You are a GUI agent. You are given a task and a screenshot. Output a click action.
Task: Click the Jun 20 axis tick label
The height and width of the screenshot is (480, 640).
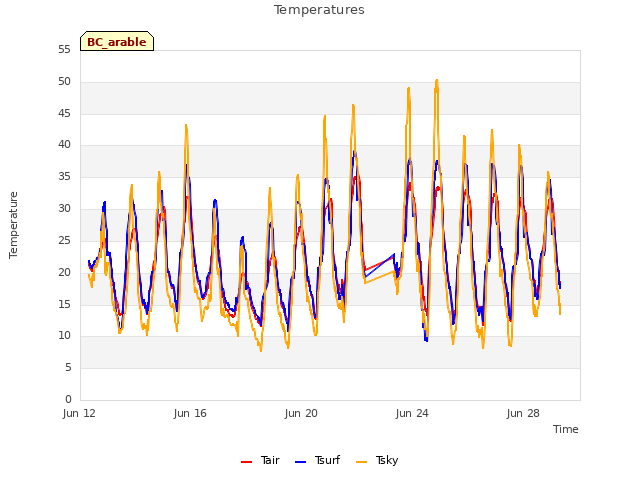pos(301,413)
